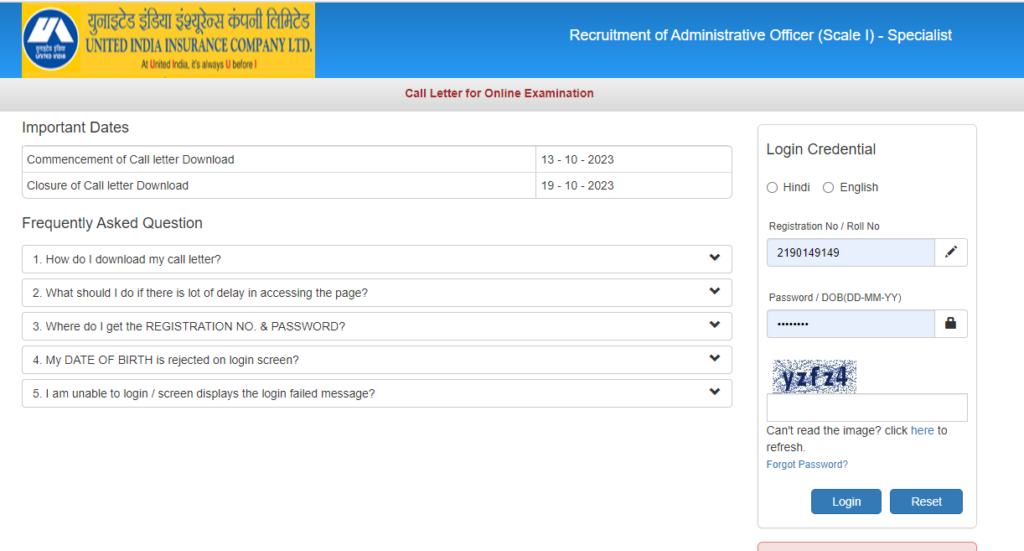Image resolution: width=1024 pixels, height=551 pixels.
Task: Click the 'Recruitment of Administrative Officer' title
Action: pos(760,35)
